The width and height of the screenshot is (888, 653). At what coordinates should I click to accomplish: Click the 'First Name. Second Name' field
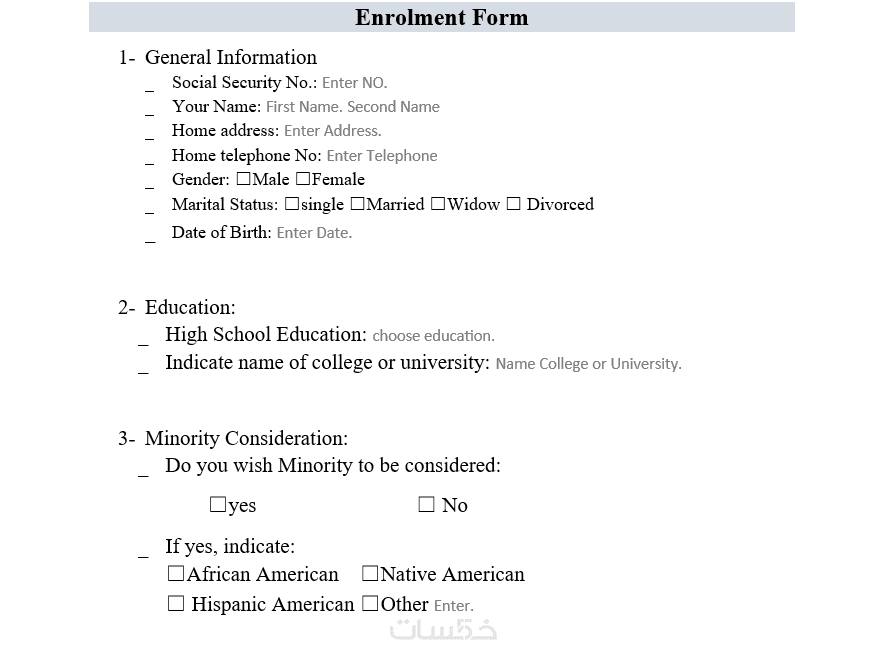[x=352, y=107]
